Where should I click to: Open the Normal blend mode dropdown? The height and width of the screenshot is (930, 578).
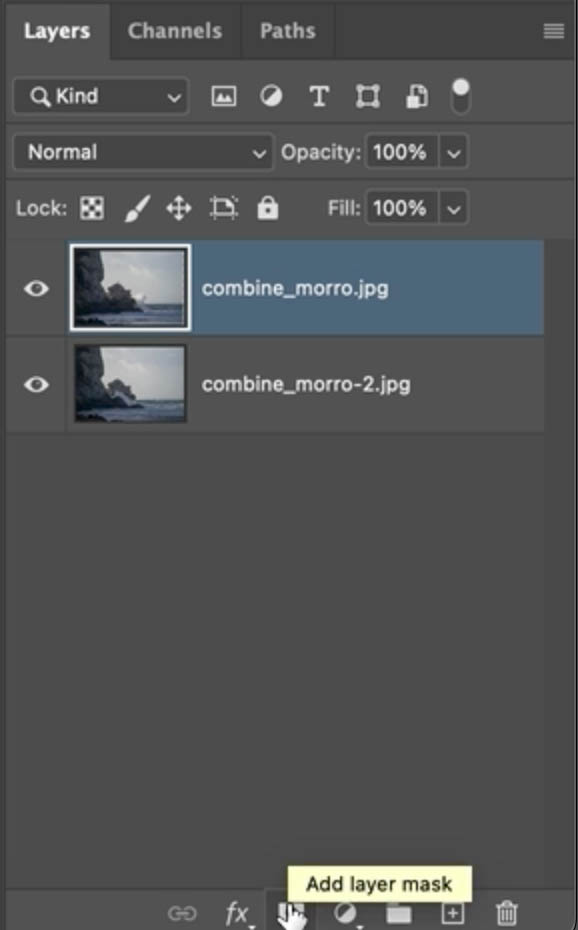pos(143,152)
